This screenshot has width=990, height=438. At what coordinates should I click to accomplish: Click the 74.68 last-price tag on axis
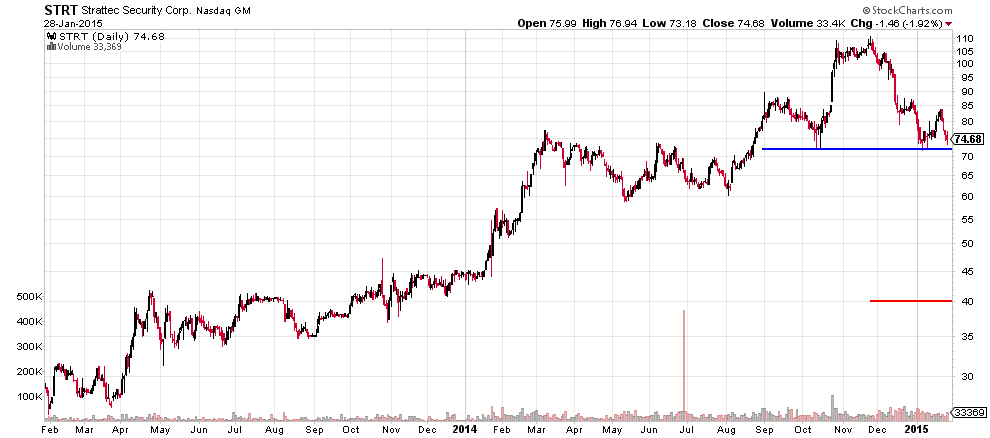pos(969,139)
